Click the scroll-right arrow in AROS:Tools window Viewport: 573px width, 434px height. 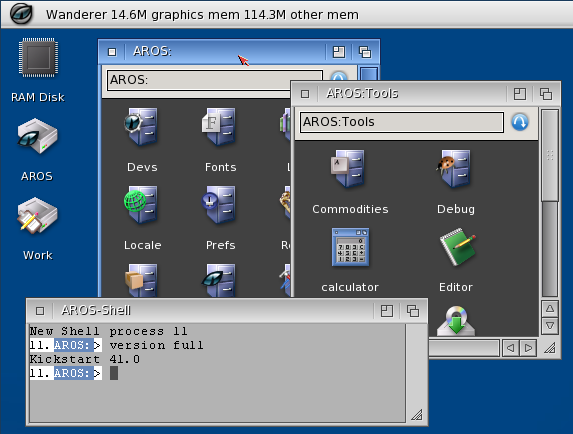click(528, 348)
